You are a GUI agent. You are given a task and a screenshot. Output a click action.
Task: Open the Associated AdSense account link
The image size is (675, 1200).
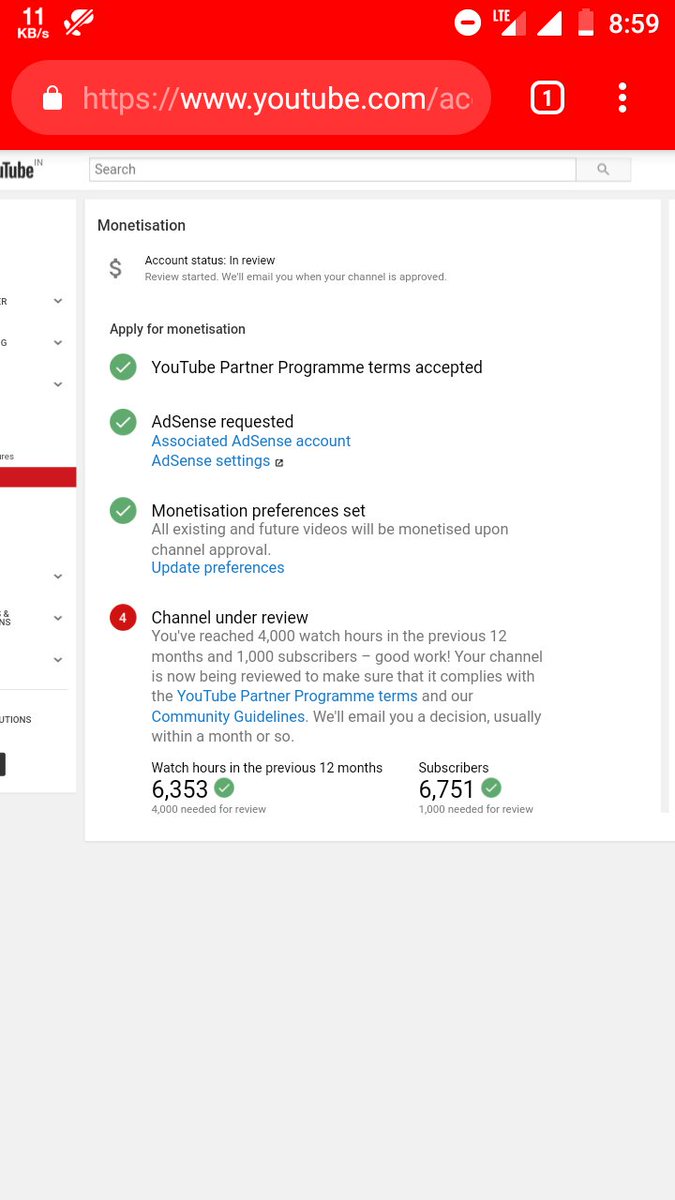point(251,441)
